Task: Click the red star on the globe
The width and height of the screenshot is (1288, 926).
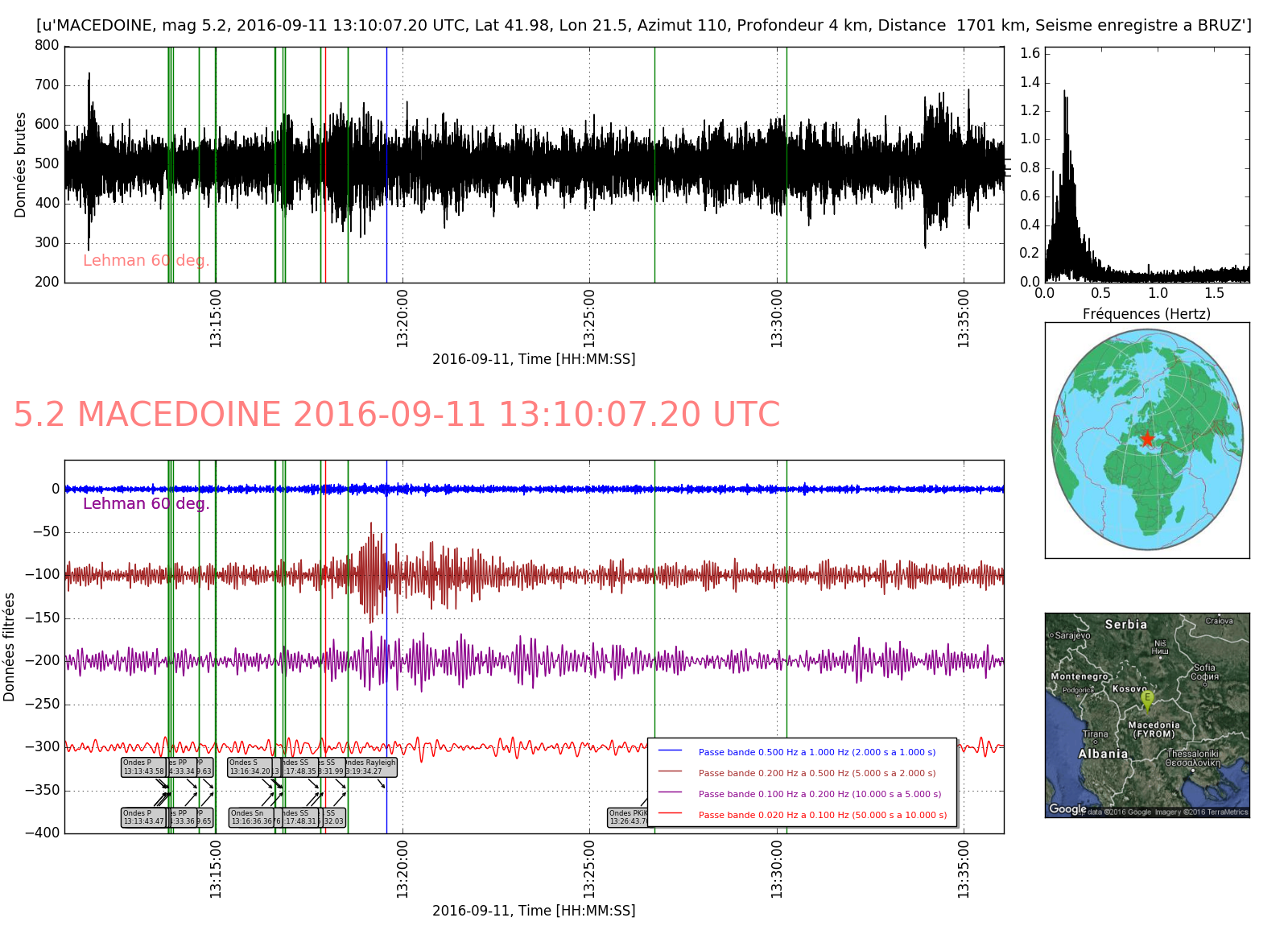Action: 1146,439
